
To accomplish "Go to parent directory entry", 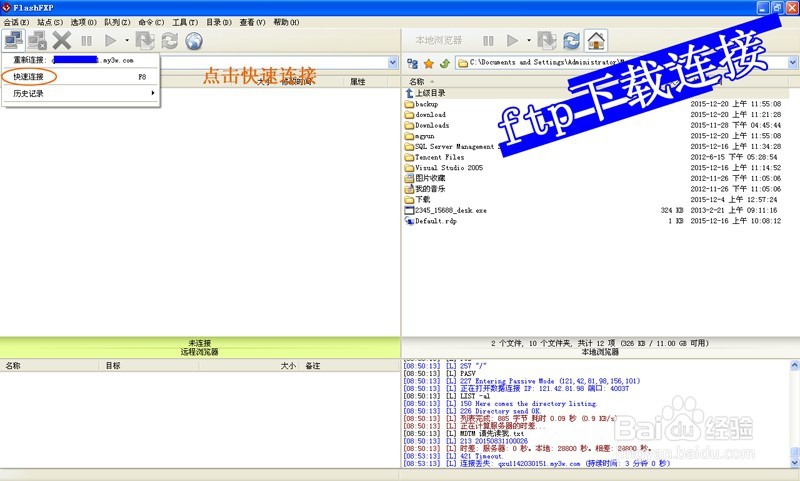I will click(430, 93).
